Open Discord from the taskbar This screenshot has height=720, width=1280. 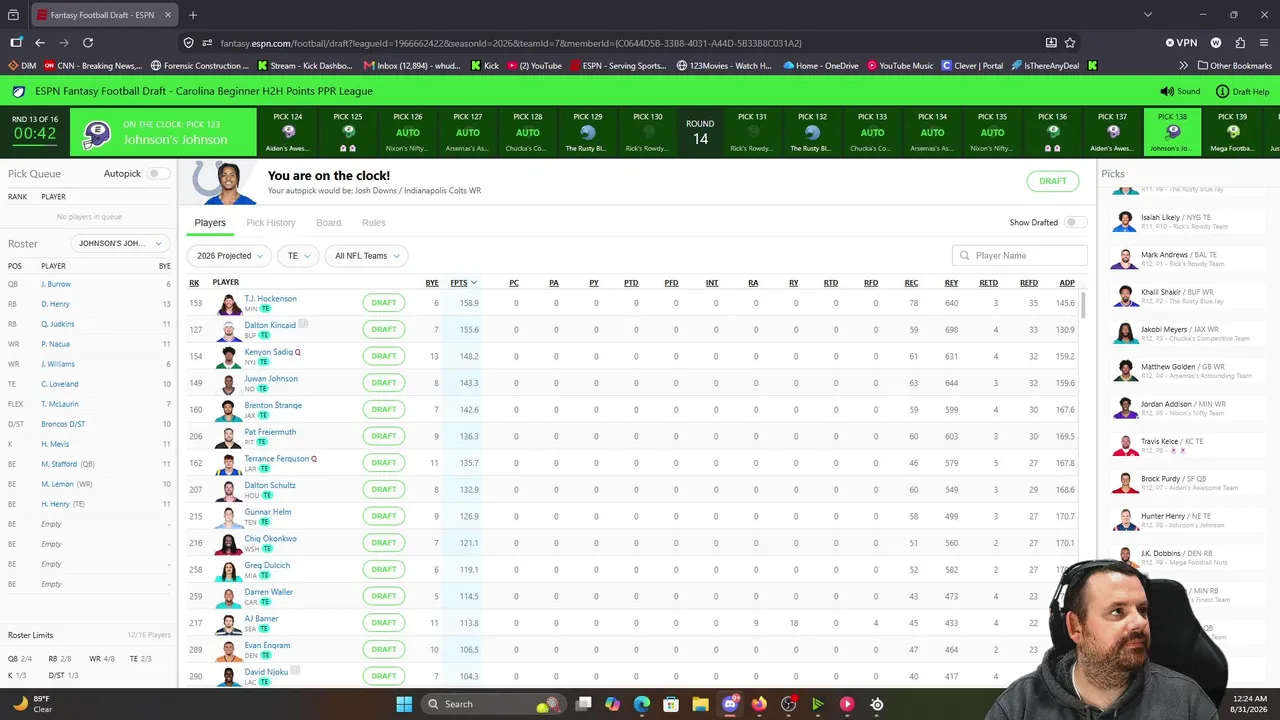[x=730, y=704]
